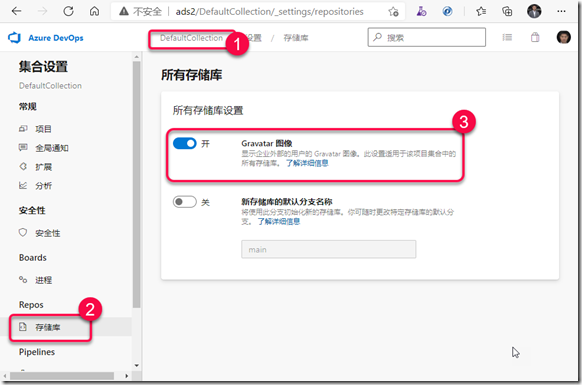Image resolution: width=582 pixels, height=385 pixels.
Task: Click the browser address bar URL
Action: point(269,12)
